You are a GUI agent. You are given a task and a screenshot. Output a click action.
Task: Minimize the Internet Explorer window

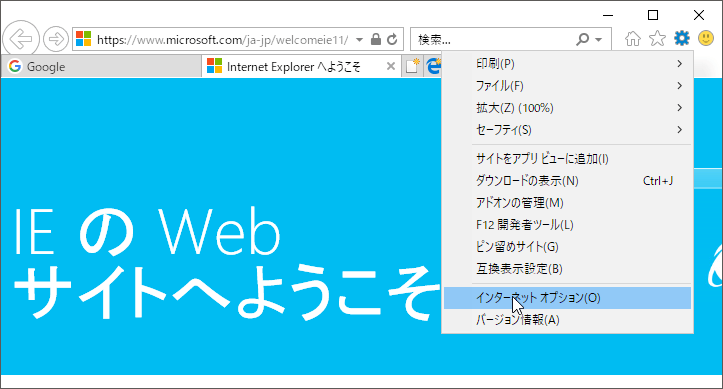[x=608, y=15]
